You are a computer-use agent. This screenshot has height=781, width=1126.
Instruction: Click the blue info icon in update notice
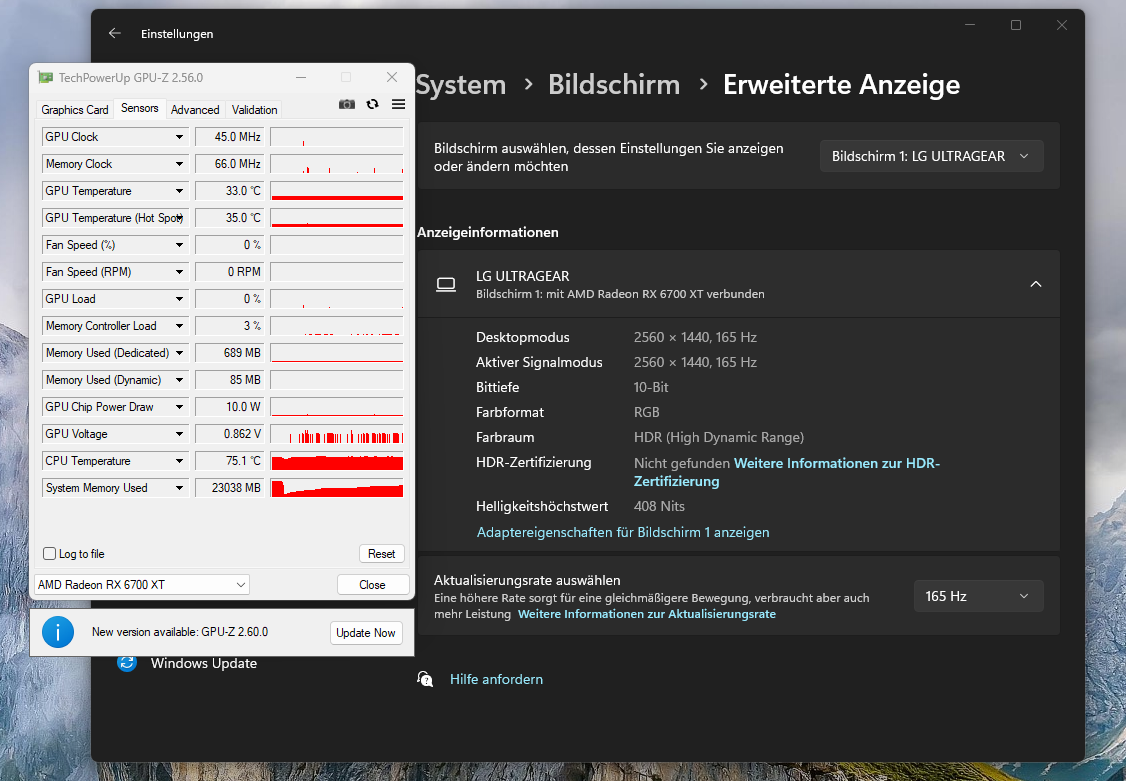tap(58, 632)
